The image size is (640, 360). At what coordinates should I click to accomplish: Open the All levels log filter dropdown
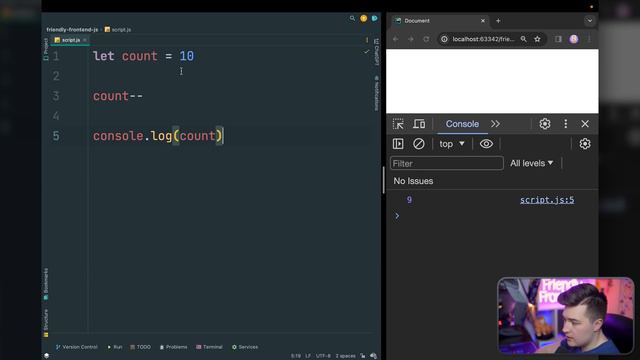click(x=531, y=163)
